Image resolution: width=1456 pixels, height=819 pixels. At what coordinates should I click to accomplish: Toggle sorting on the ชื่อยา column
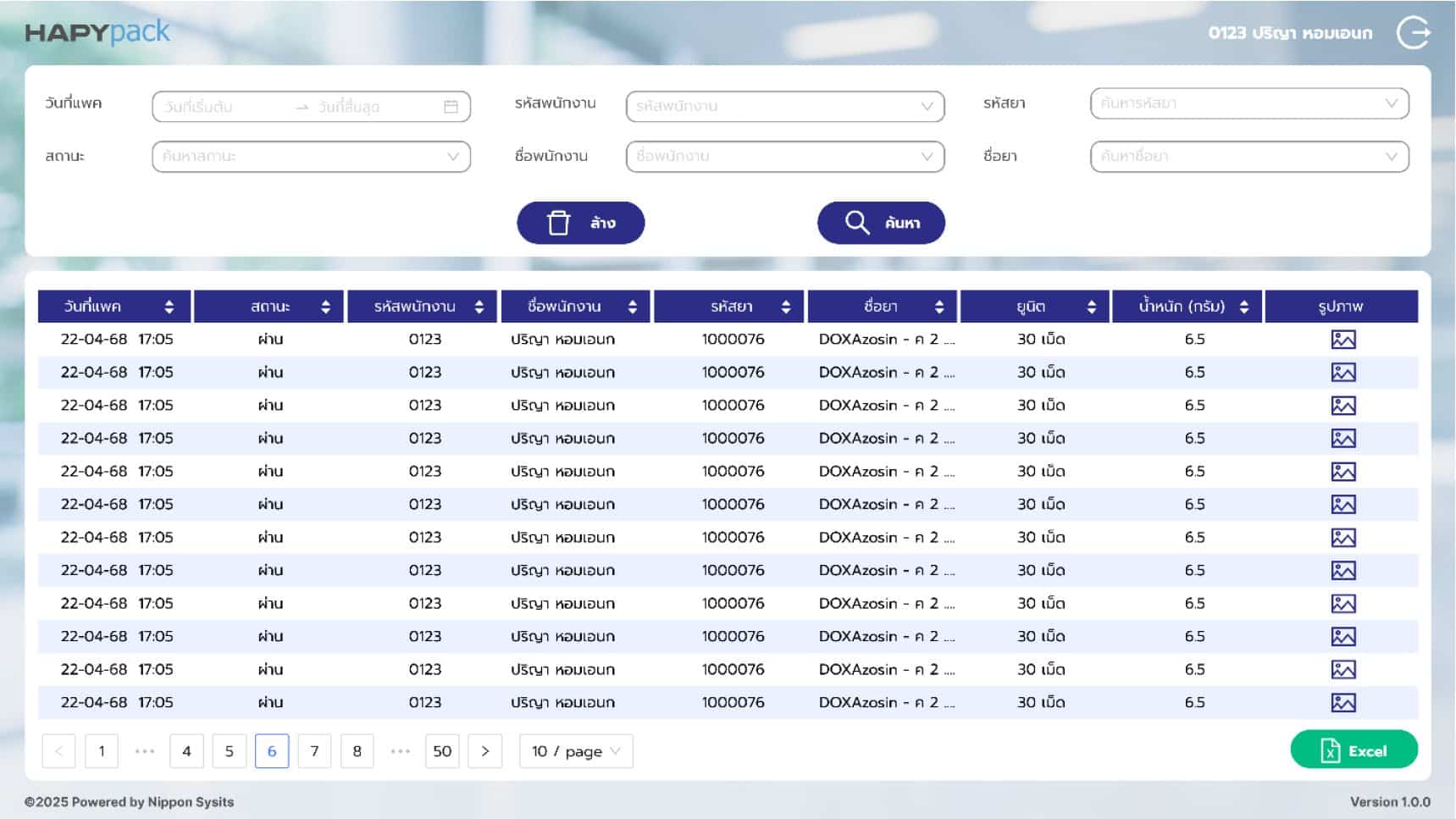tap(939, 307)
